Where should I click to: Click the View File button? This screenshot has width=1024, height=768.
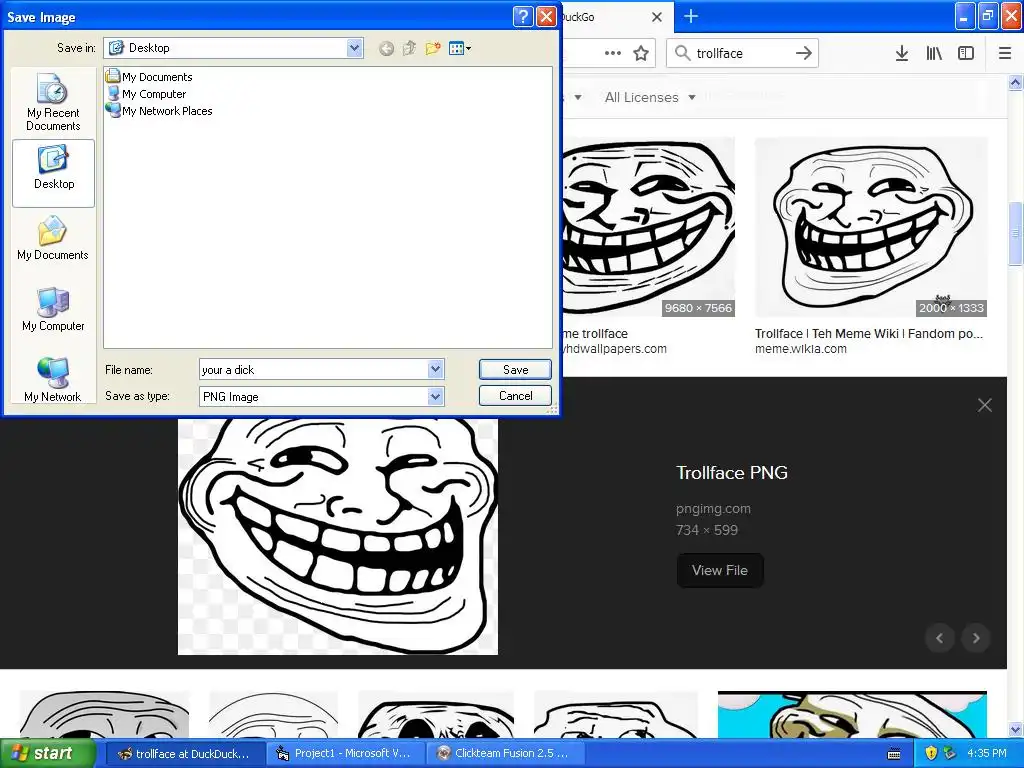click(720, 570)
